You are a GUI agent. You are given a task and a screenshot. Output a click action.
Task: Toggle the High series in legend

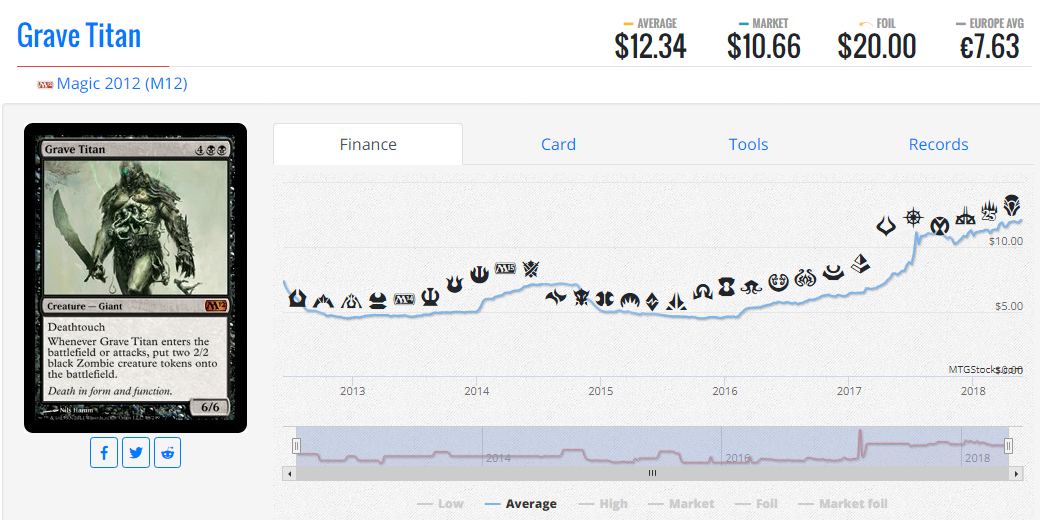603,504
